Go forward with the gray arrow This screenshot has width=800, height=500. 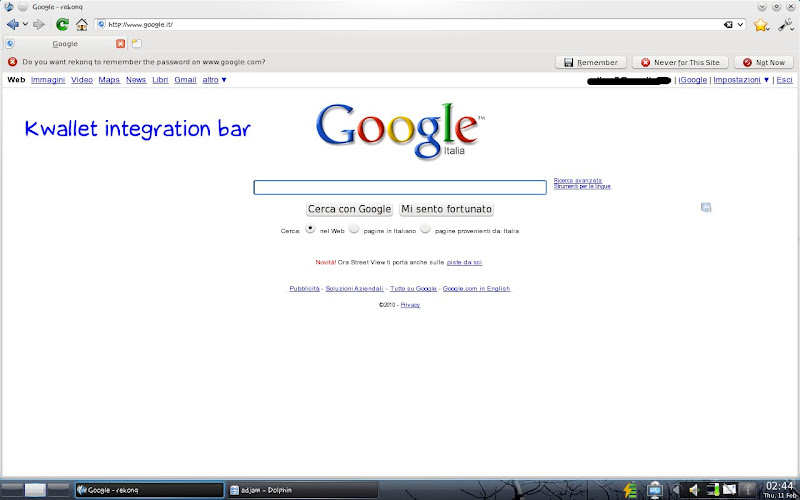coord(39,24)
